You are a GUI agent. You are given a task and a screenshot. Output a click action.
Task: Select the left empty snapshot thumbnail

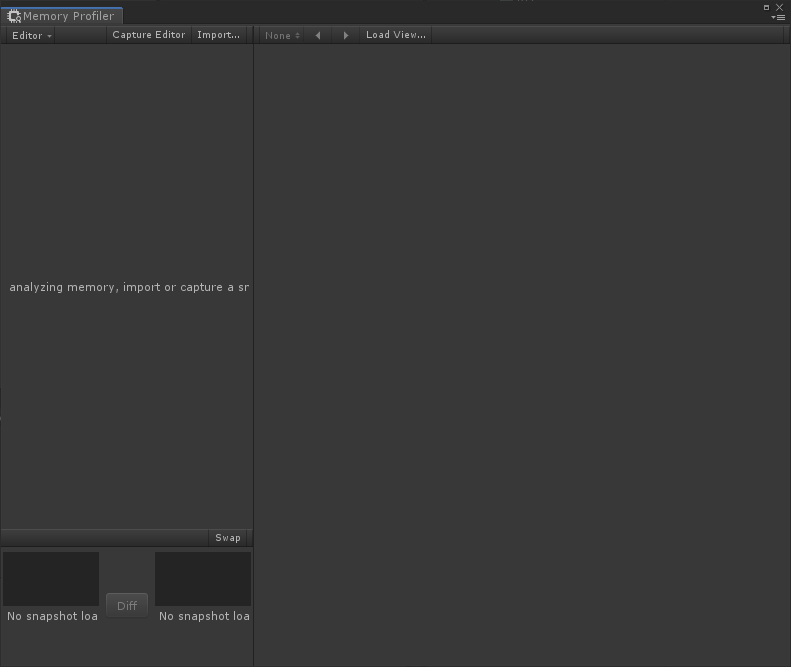pyautogui.click(x=51, y=579)
